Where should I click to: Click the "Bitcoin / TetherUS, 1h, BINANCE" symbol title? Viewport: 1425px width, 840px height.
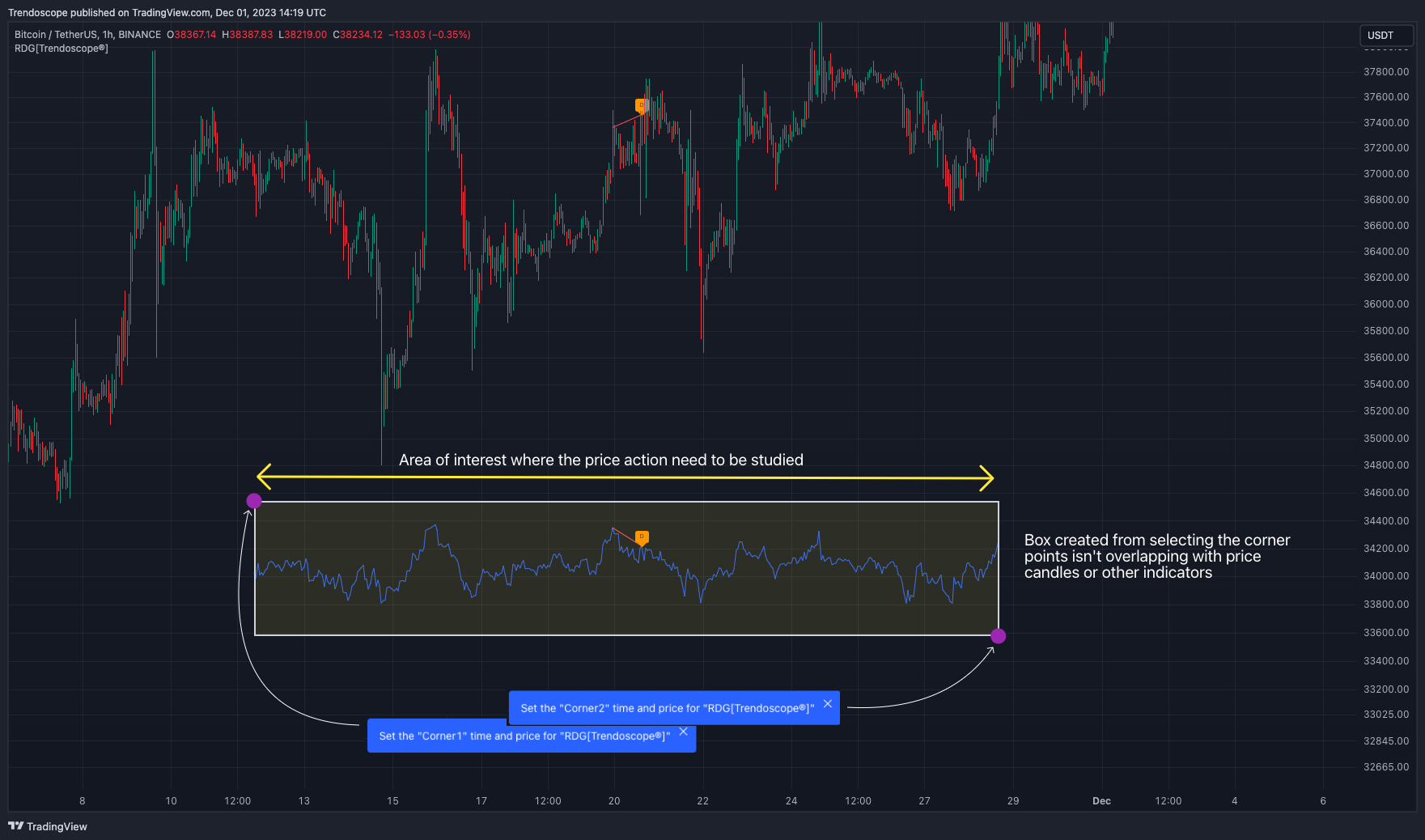[x=87, y=35]
